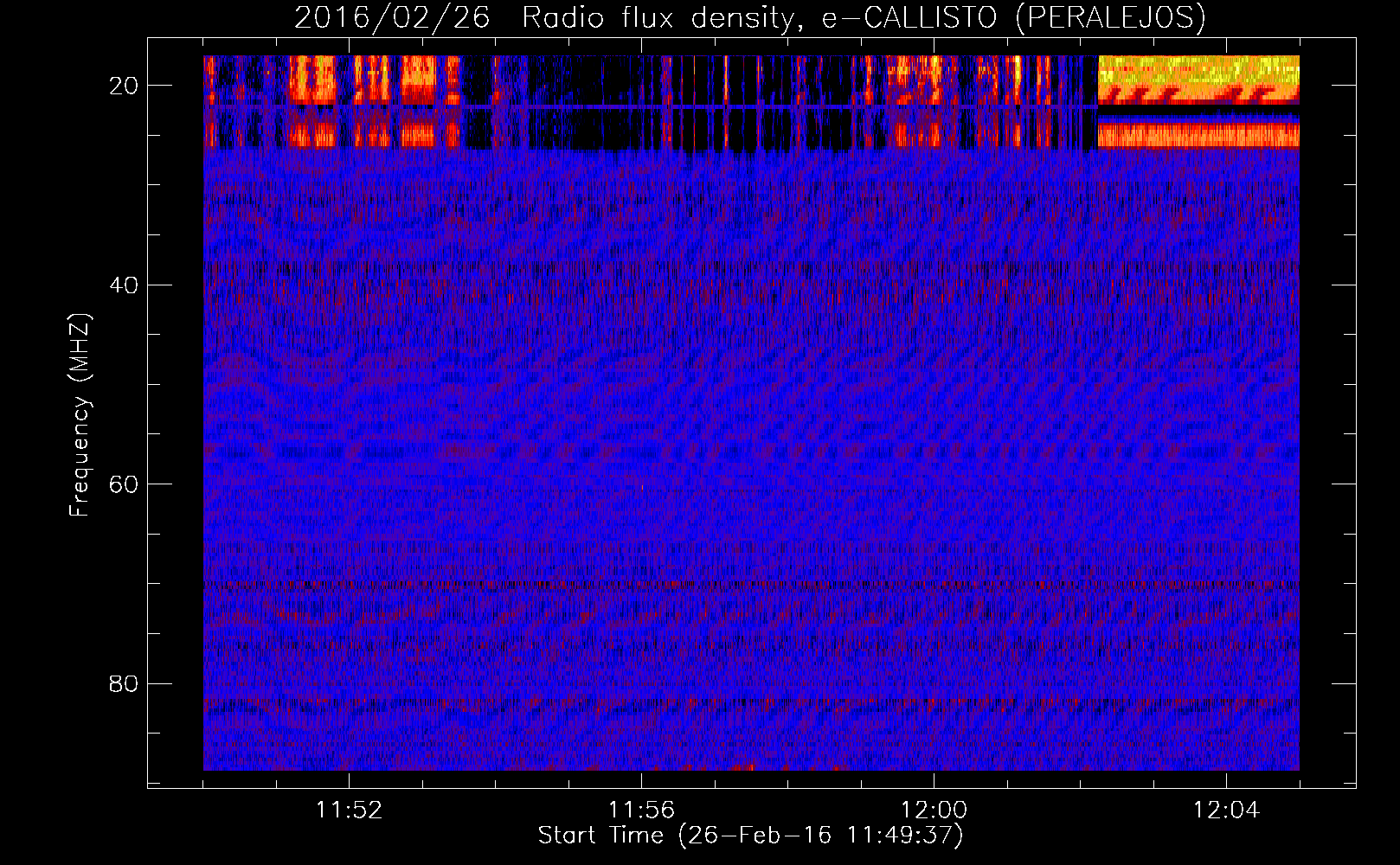
Task: Click the '11:56' time tick label
Action: click(641, 811)
